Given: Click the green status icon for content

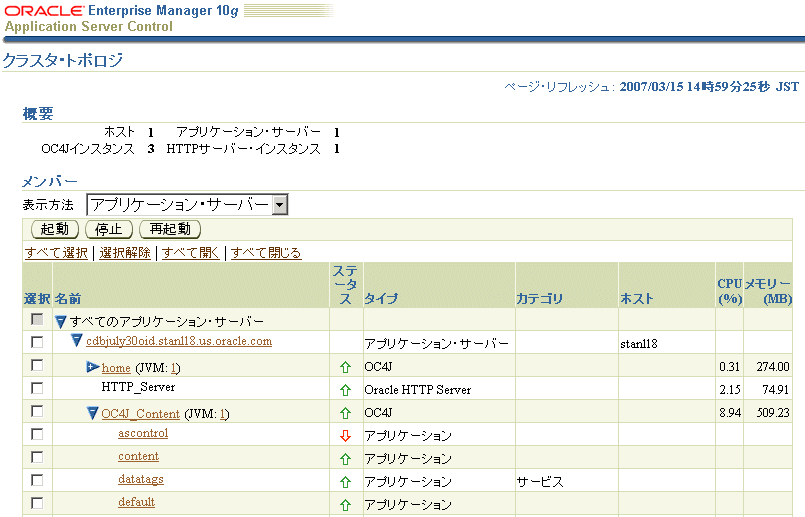Looking at the screenshot, I should pyautogui.click(x=345, y=459).
